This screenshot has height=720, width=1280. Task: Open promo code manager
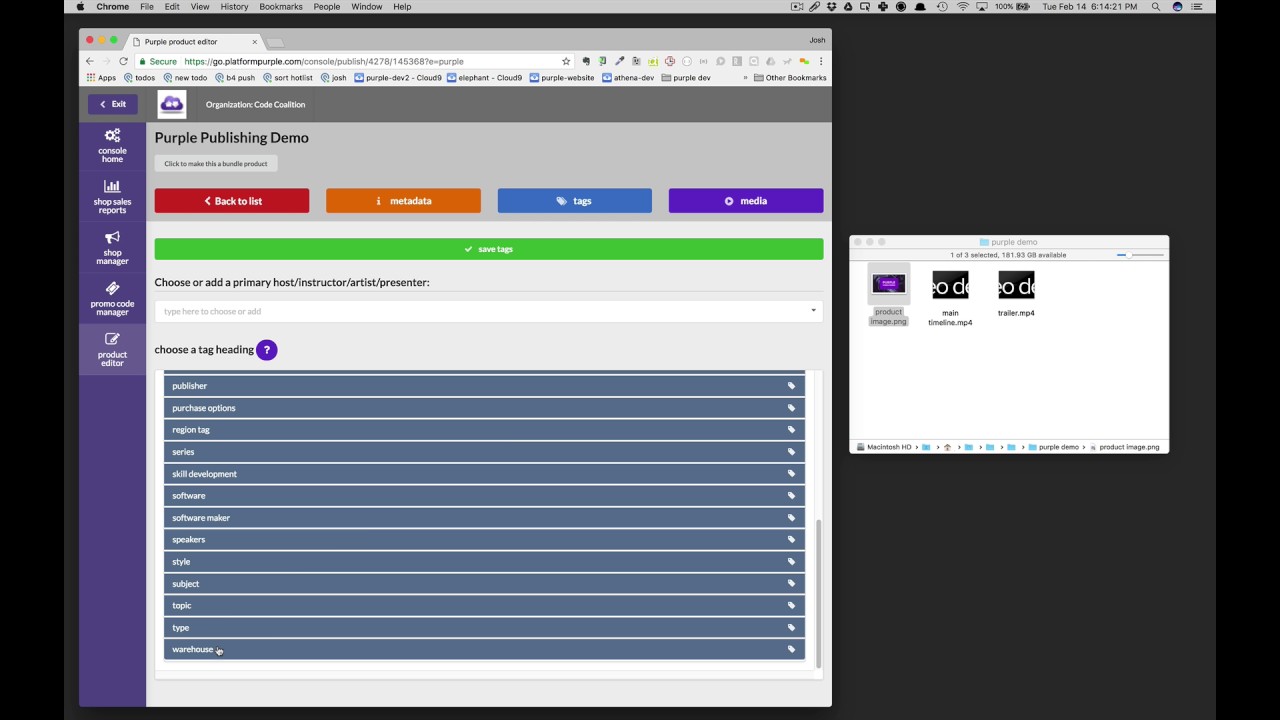[x=112, y=298]
